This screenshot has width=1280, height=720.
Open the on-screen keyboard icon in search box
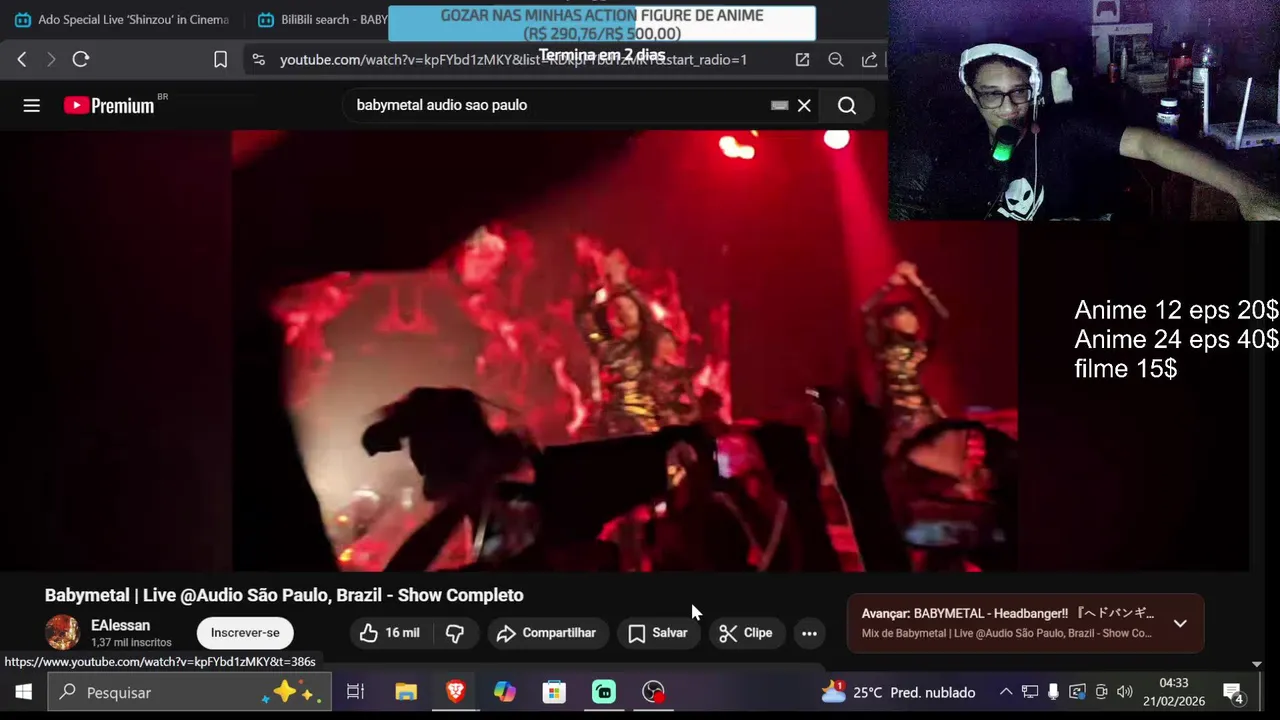[780, 105]
